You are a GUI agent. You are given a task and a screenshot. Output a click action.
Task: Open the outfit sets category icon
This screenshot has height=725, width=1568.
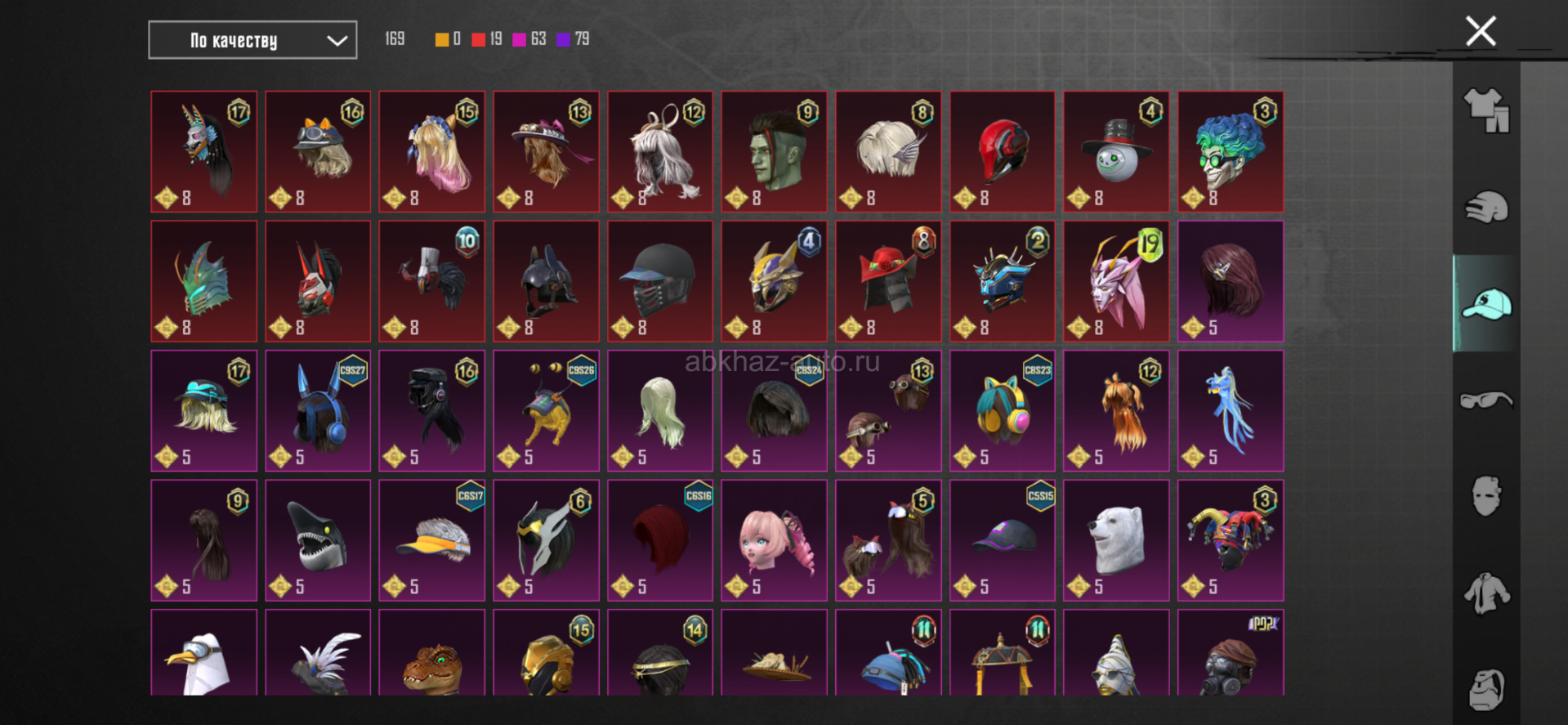point(1486,110)
